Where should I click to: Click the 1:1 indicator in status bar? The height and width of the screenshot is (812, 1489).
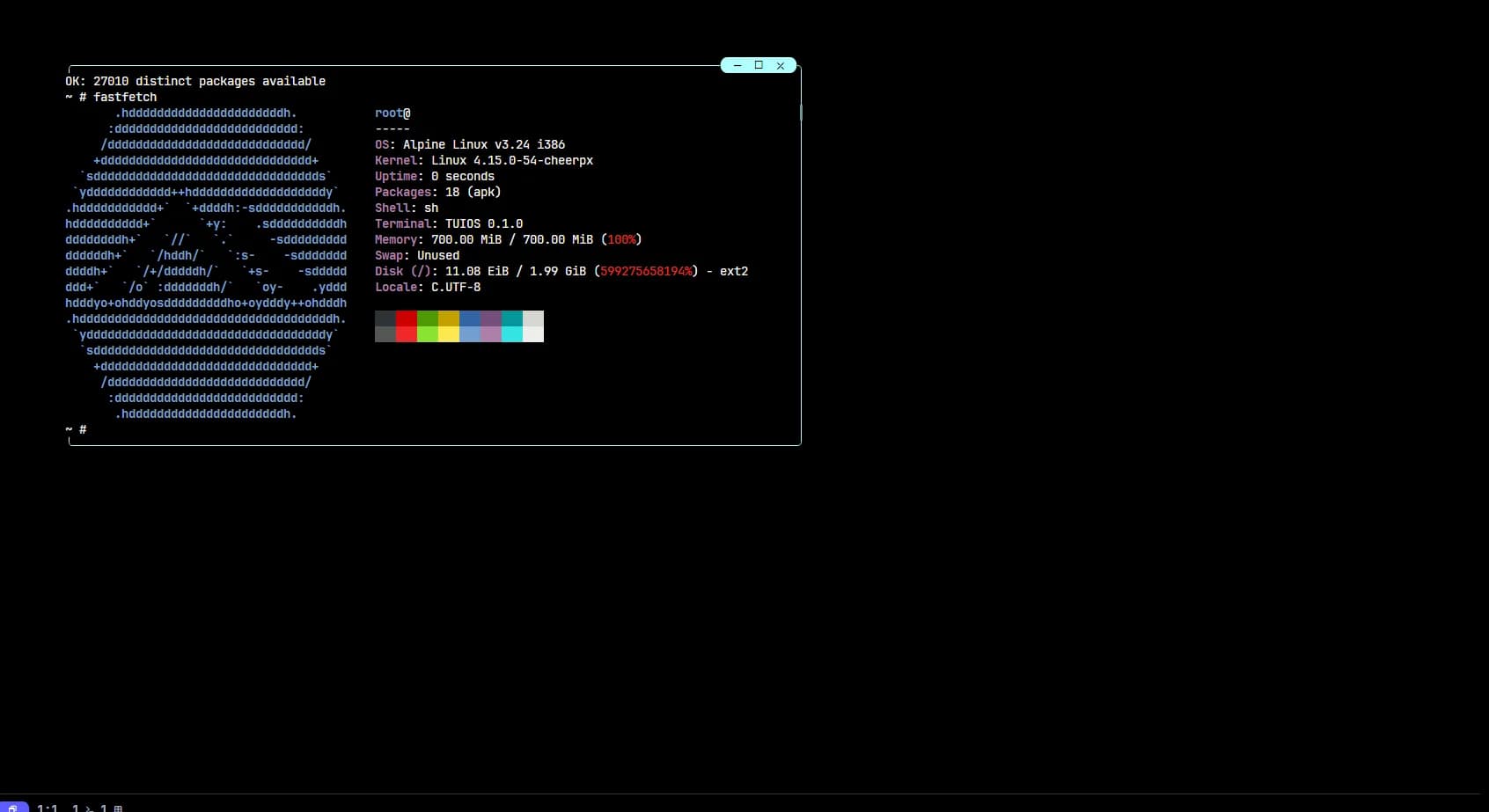click(x=48, y=808)
